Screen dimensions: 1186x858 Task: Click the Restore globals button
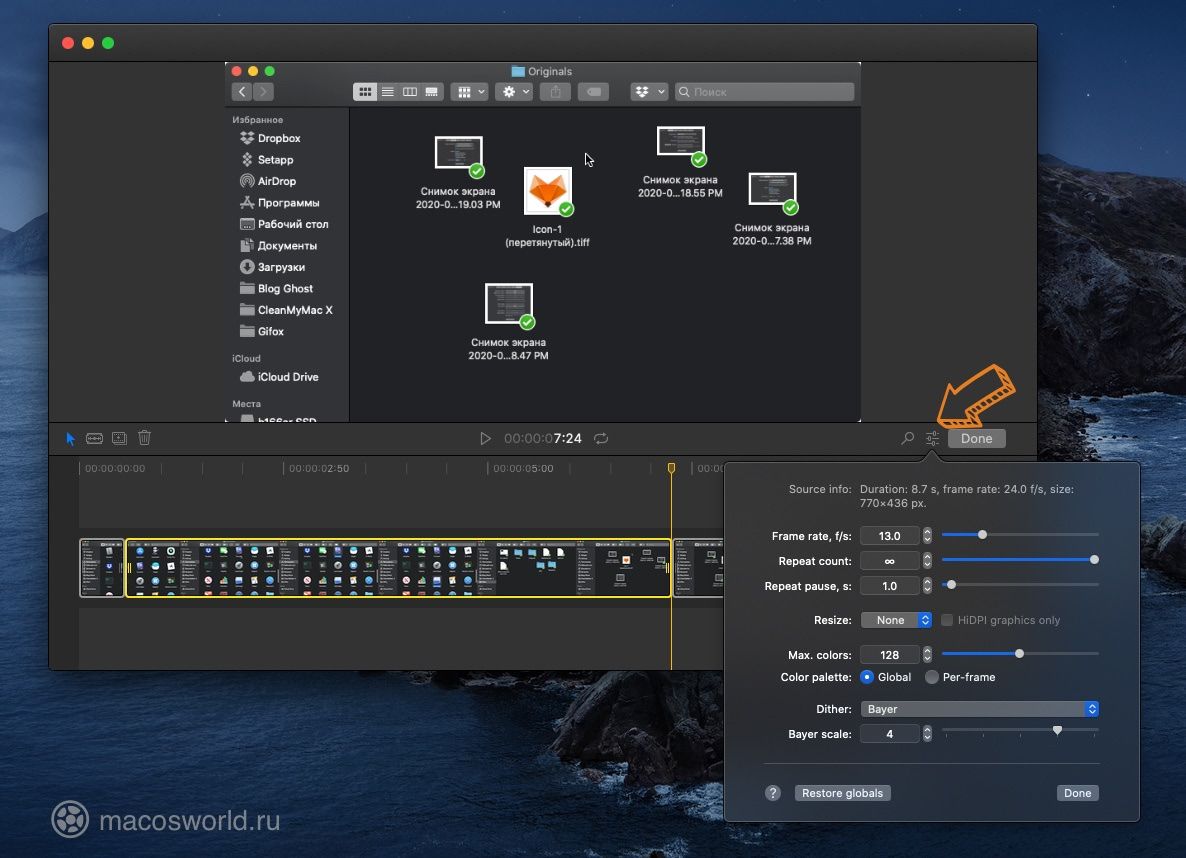(842, 793)
